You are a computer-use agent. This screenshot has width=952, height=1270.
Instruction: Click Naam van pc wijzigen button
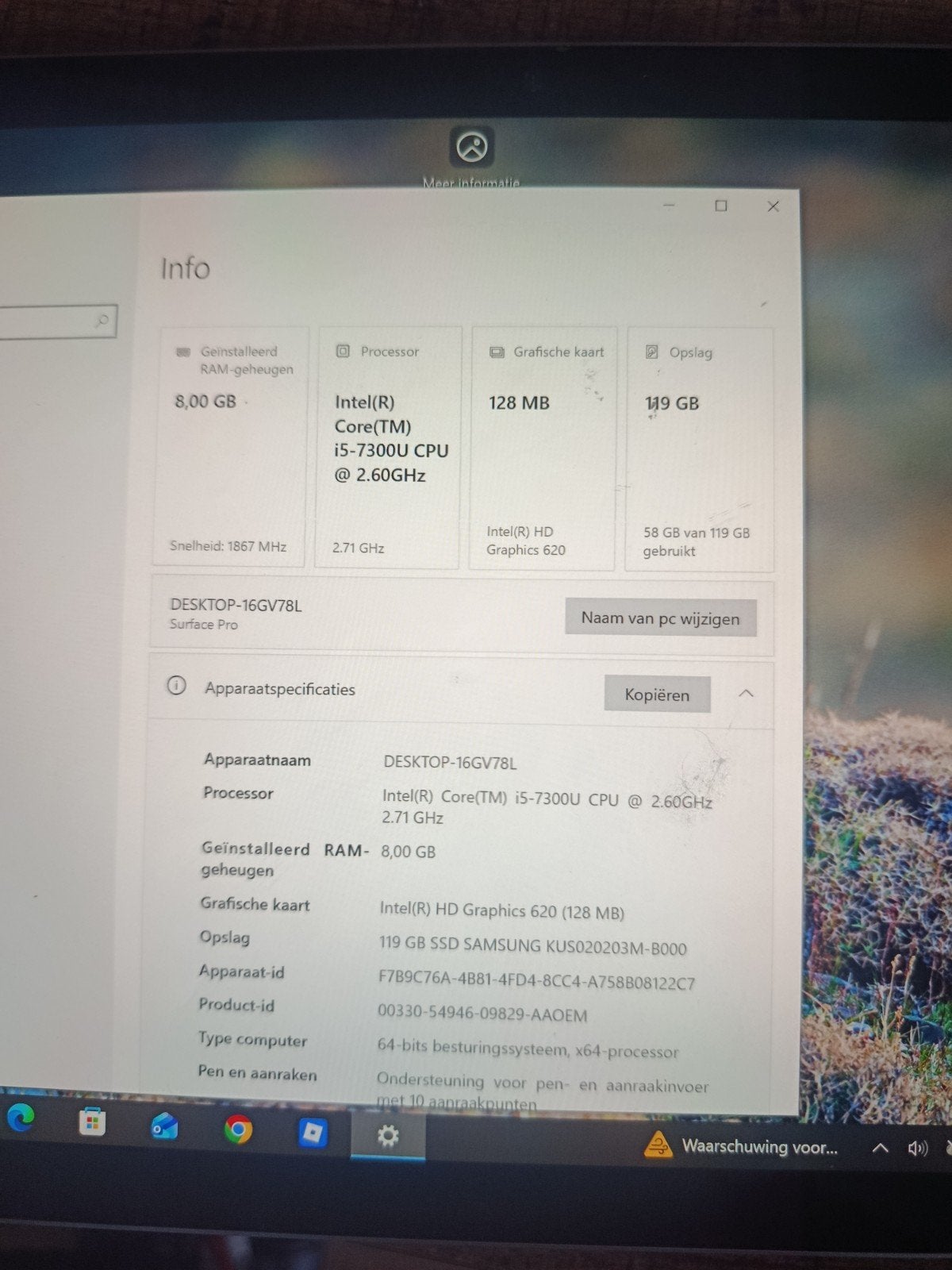pos(661,618)
